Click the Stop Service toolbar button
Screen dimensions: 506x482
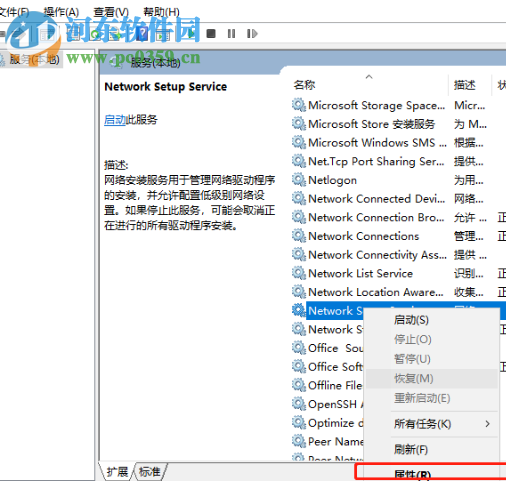(x=211, y=33)
